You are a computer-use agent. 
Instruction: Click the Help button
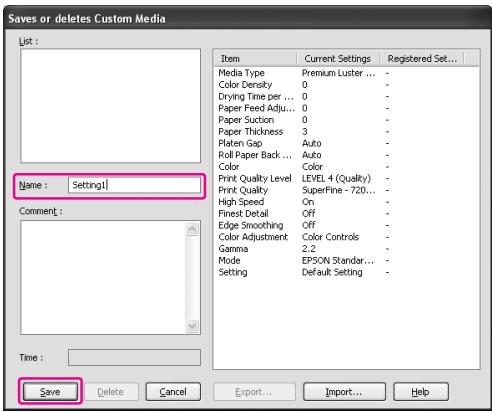(x=421, y=391)
